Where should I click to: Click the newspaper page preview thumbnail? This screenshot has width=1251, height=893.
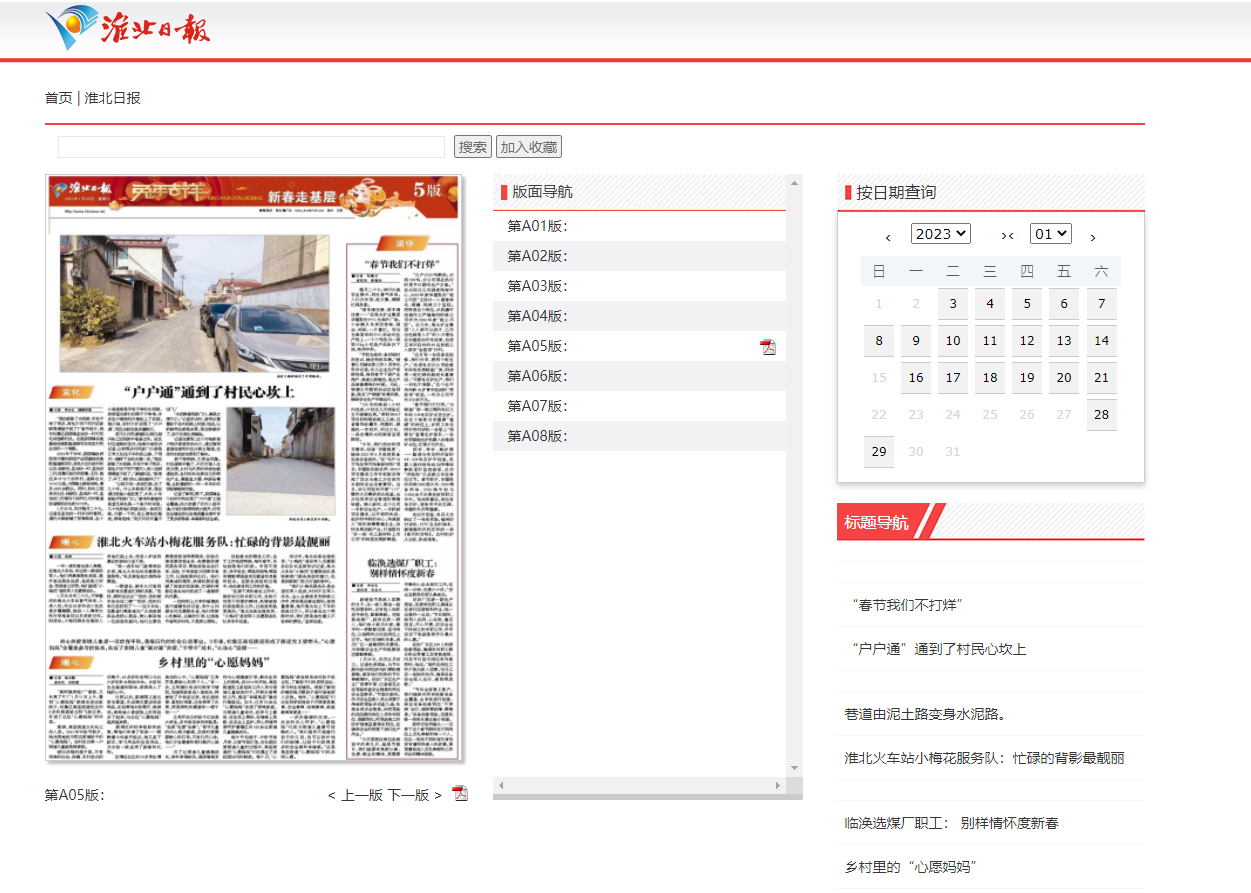pos(254,469)
